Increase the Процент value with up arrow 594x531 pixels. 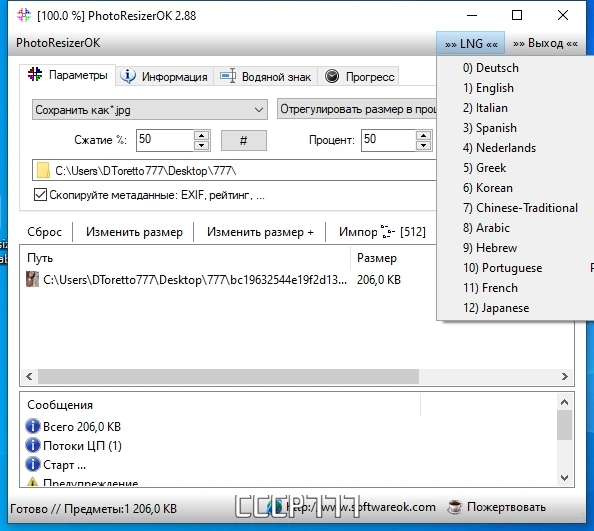pos(423,135)
